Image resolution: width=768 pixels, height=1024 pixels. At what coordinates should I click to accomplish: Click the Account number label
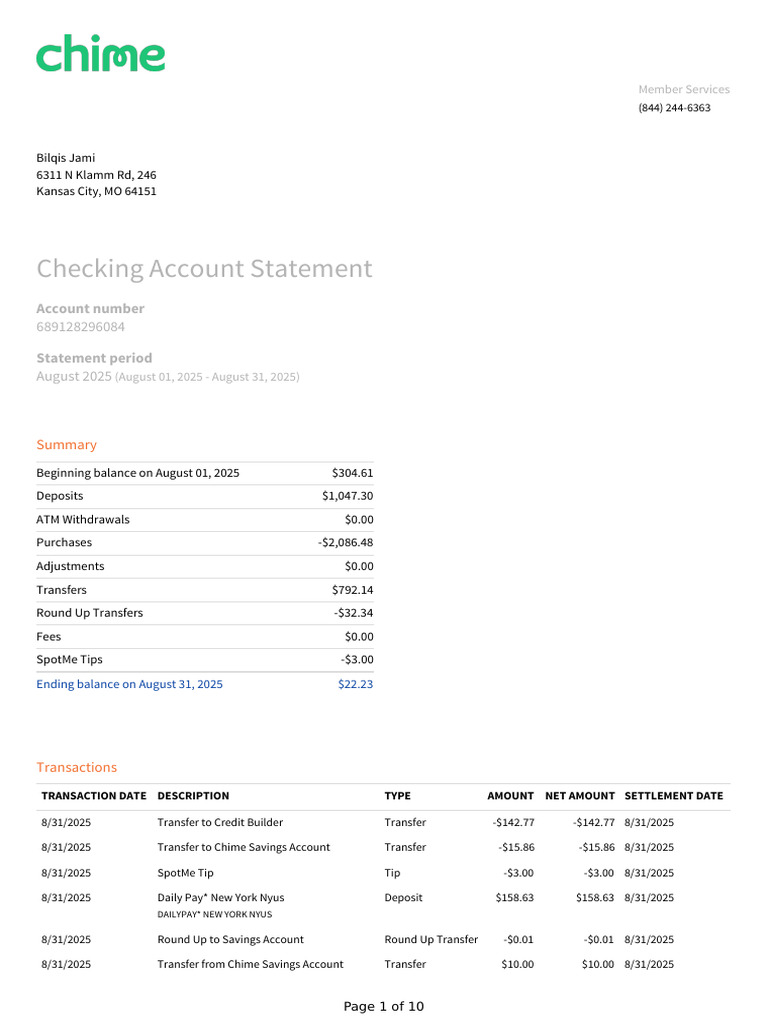click(90, 309)
